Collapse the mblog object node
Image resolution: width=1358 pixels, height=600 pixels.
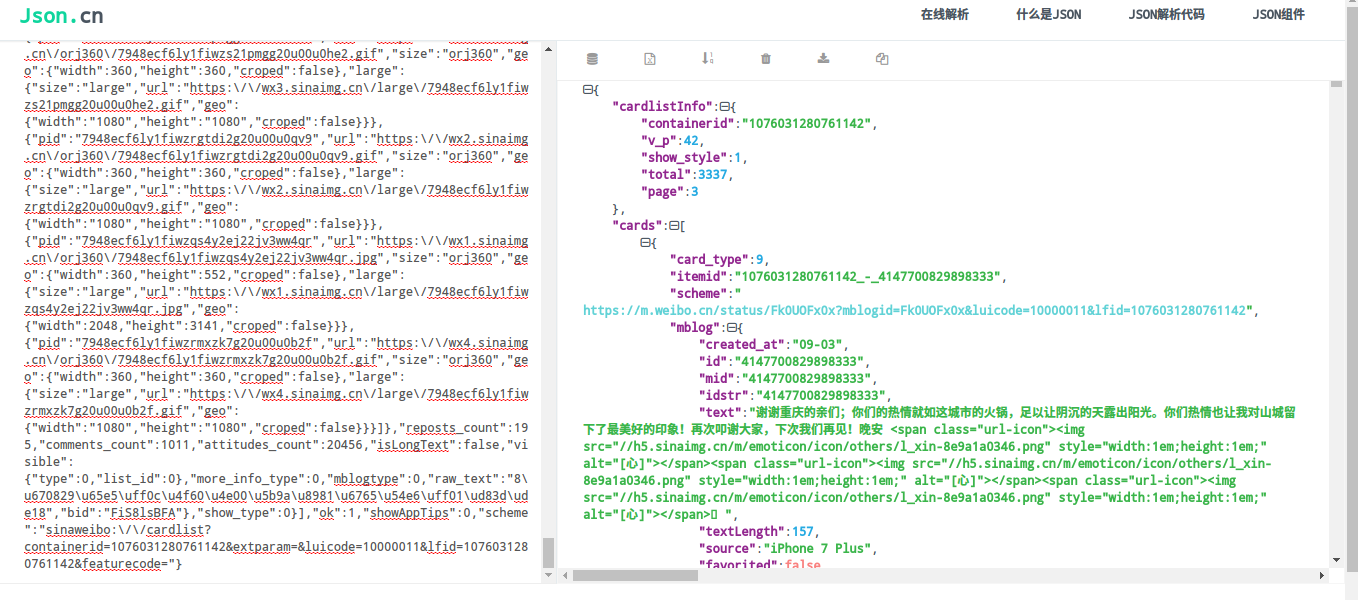732,328
